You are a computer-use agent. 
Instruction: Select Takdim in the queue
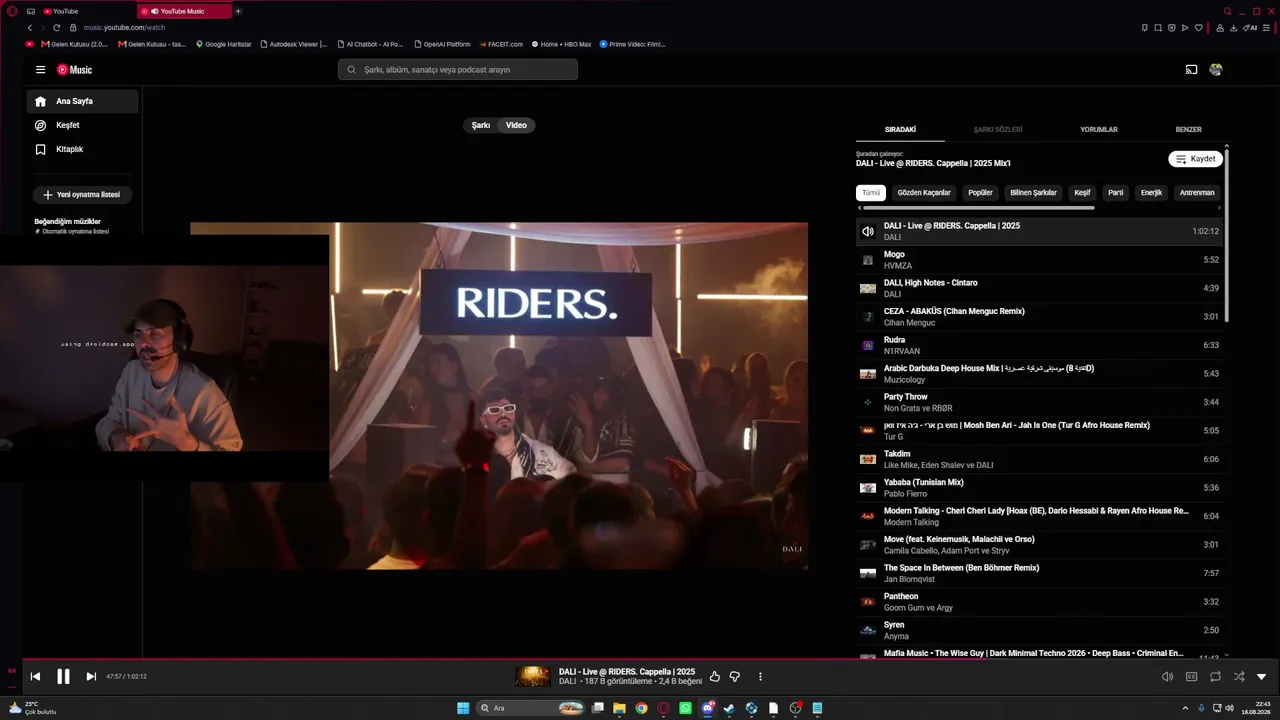1039,460
